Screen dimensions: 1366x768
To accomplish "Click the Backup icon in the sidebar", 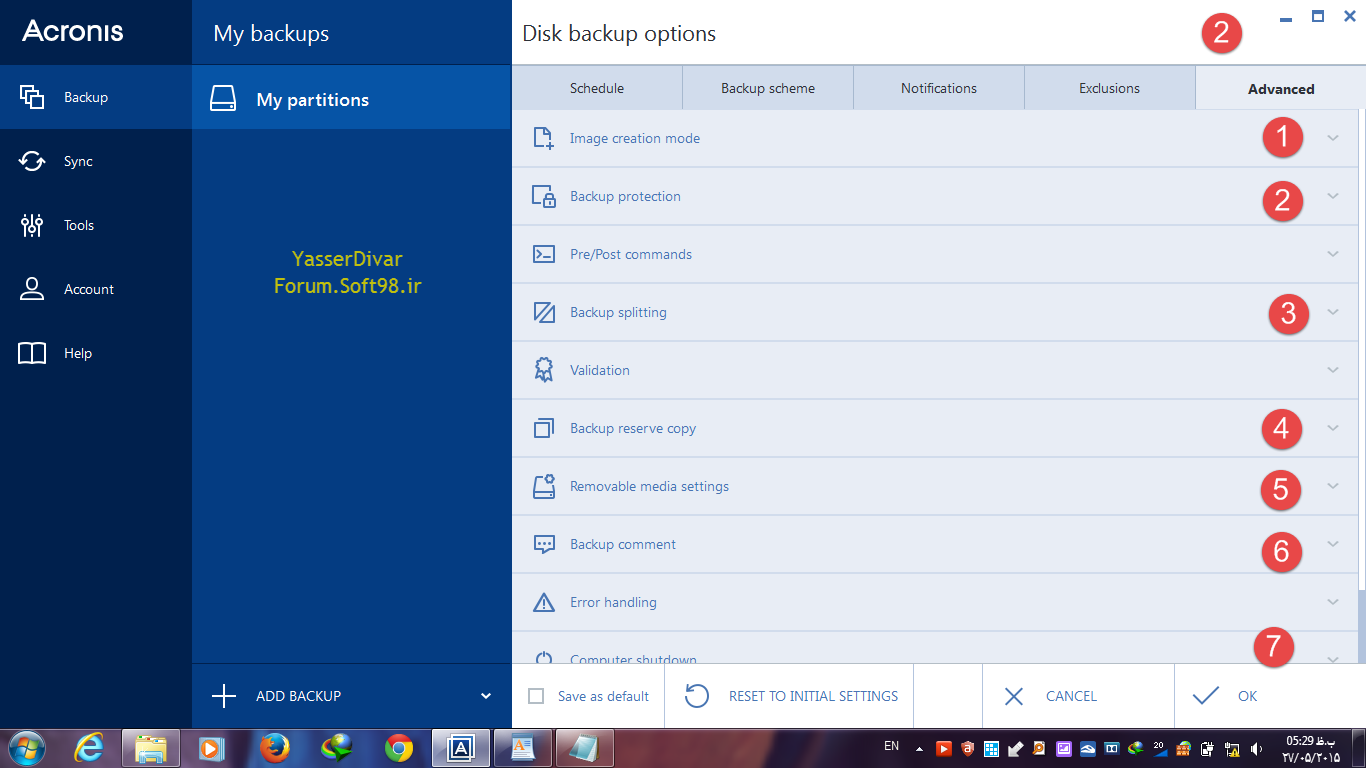I will tap(32, 97).
